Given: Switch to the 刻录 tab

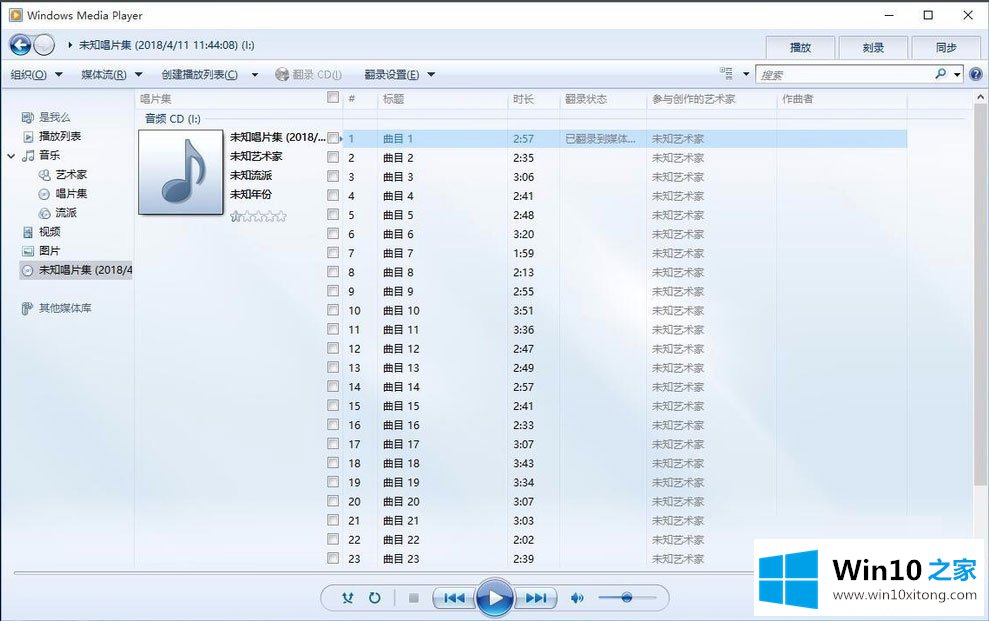Looking at the screenshot, I should pos(874,47).
